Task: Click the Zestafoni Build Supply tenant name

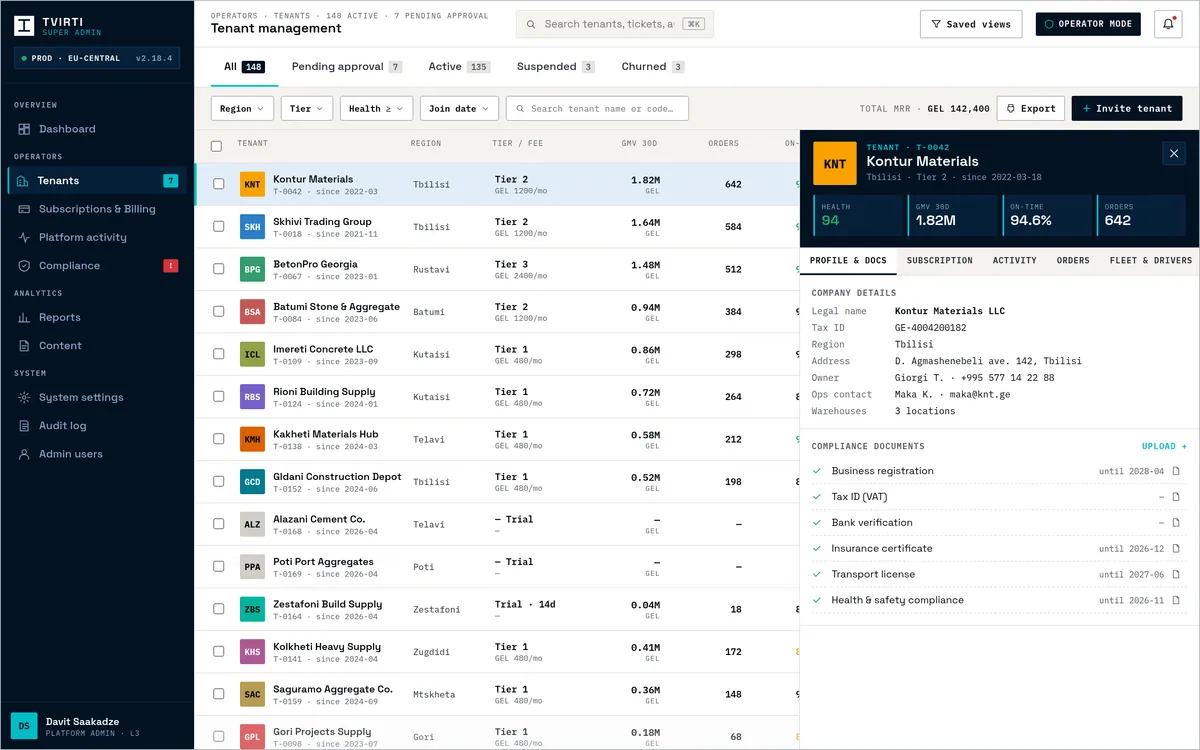Action: (x=327, y=604)
